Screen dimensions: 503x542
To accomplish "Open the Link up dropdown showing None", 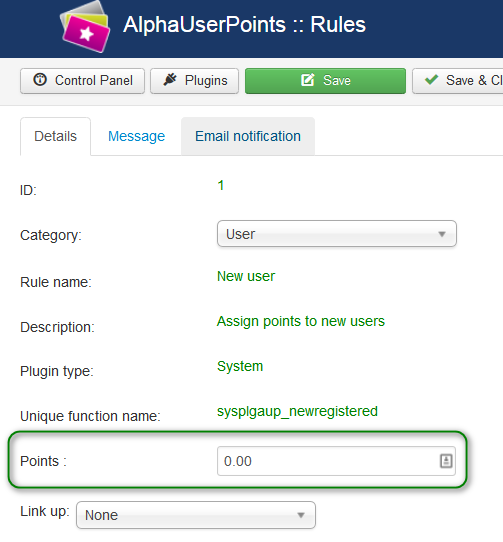I will point(196,515).
